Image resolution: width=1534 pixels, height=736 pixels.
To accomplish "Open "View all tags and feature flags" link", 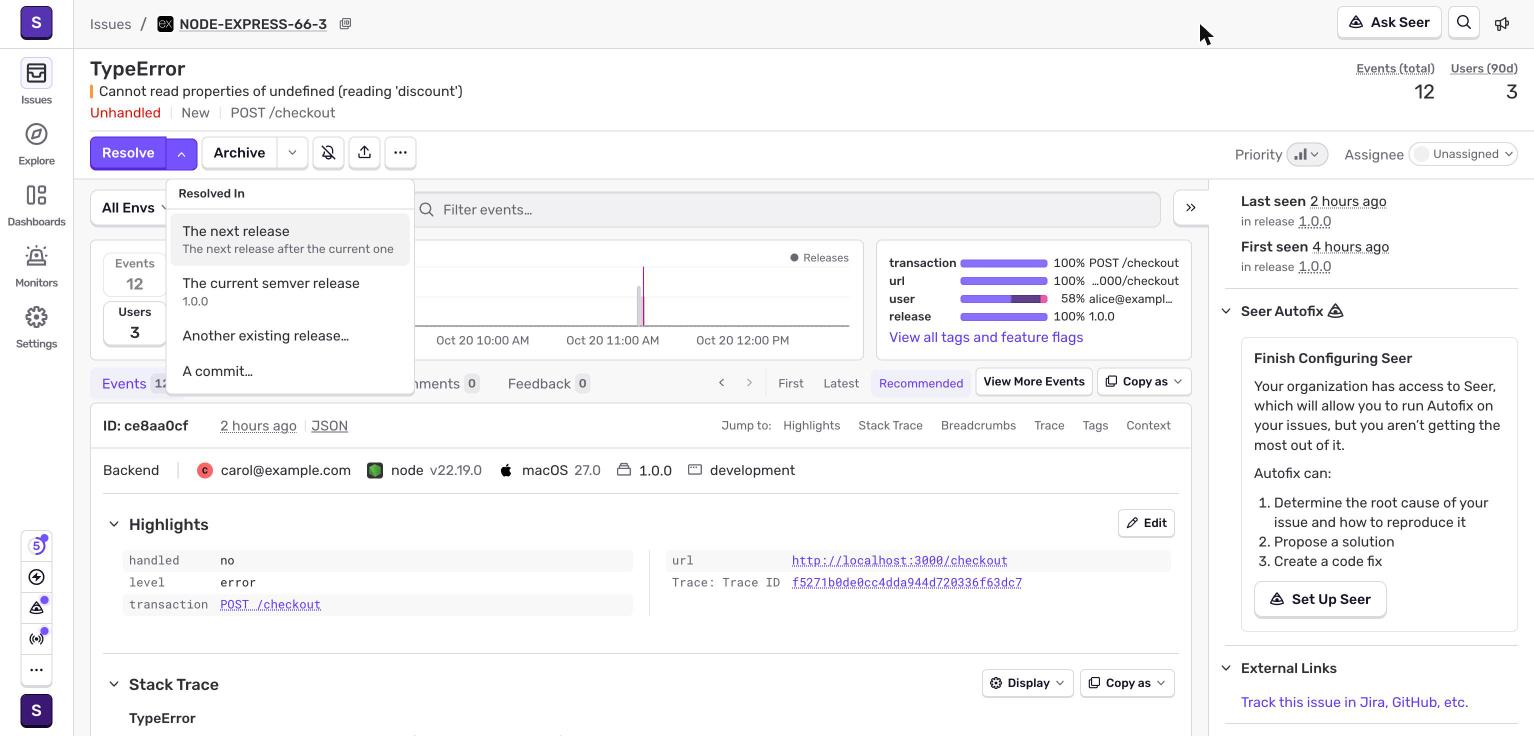I will tap(986, 337).
